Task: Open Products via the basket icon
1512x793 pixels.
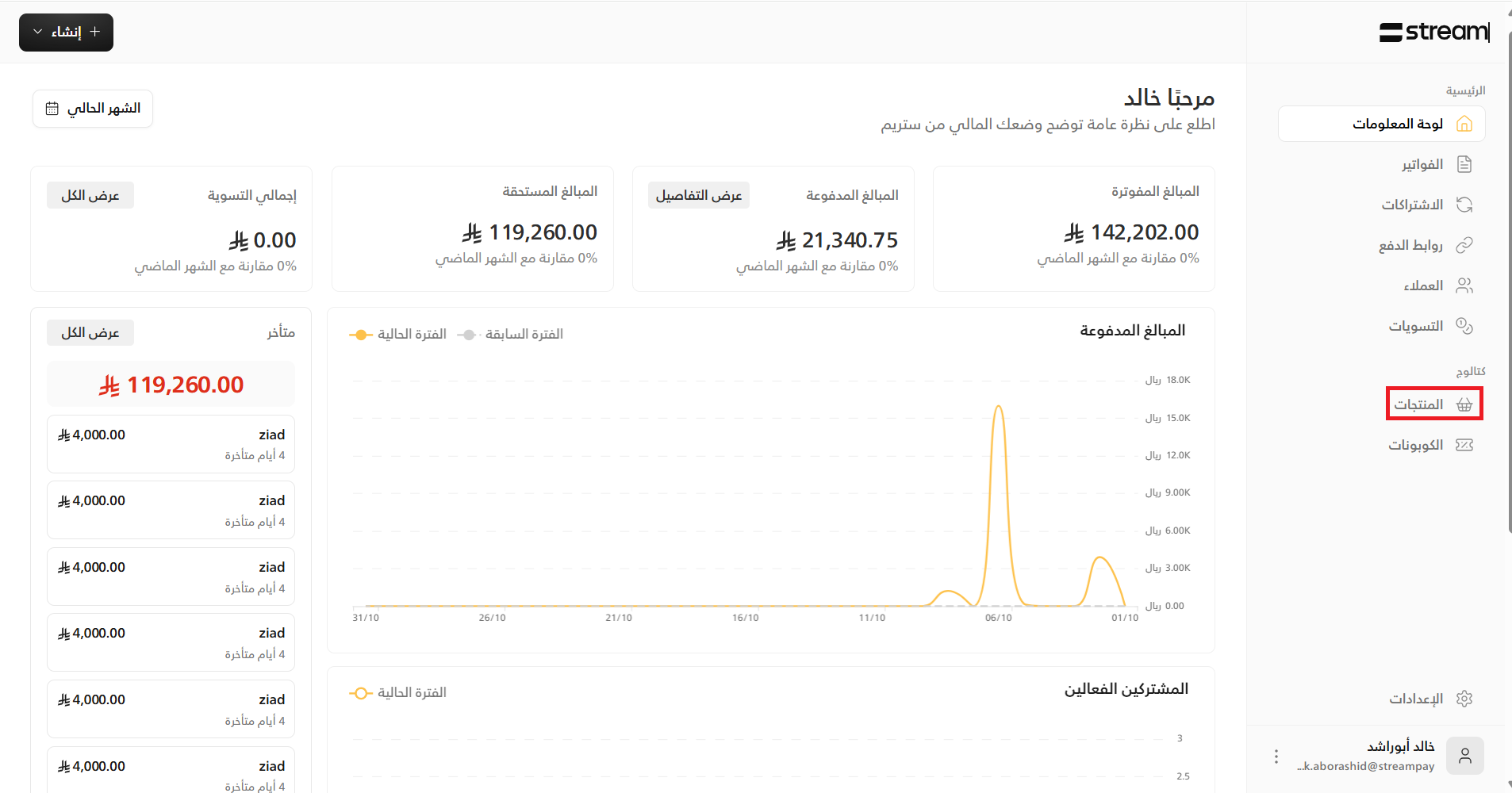Action: point(1464,404)
